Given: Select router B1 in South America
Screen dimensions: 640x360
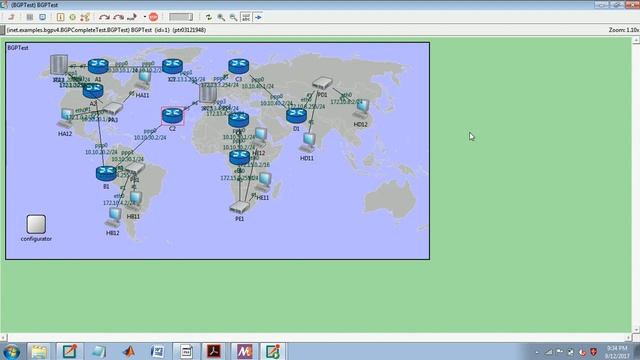Looking at the screenshot, I should click(x=106, y=173).
